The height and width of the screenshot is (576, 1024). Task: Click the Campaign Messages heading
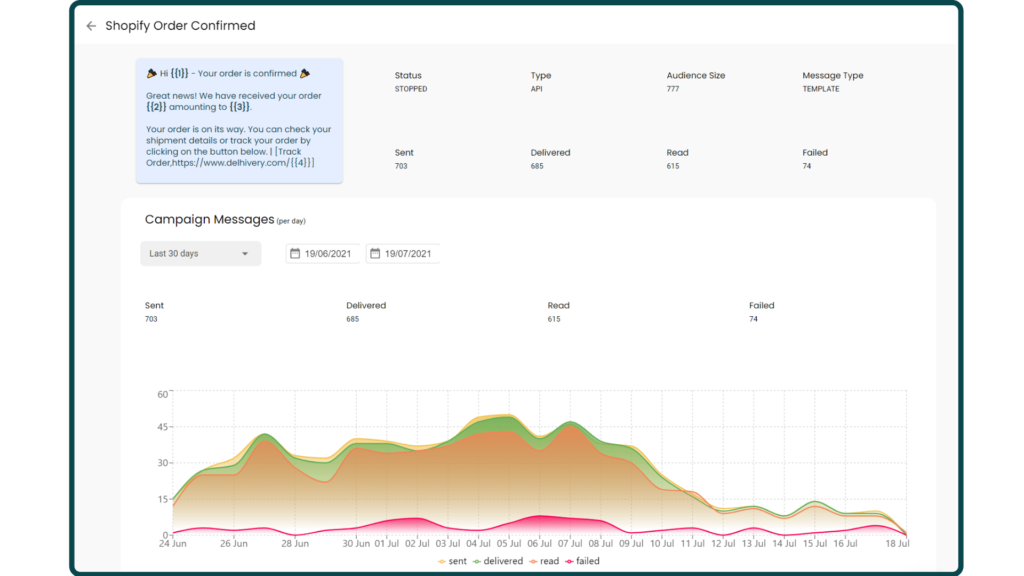pyautogui.click(x=209, y=219)
